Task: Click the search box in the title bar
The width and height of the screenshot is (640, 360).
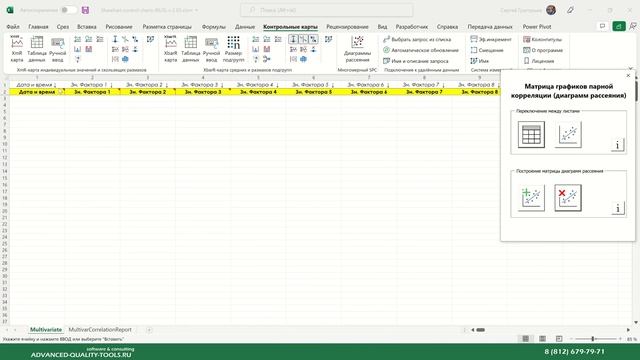Action: 327,10
